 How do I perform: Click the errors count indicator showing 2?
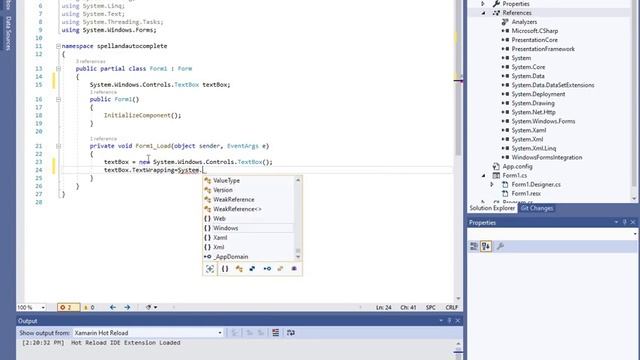68,307
